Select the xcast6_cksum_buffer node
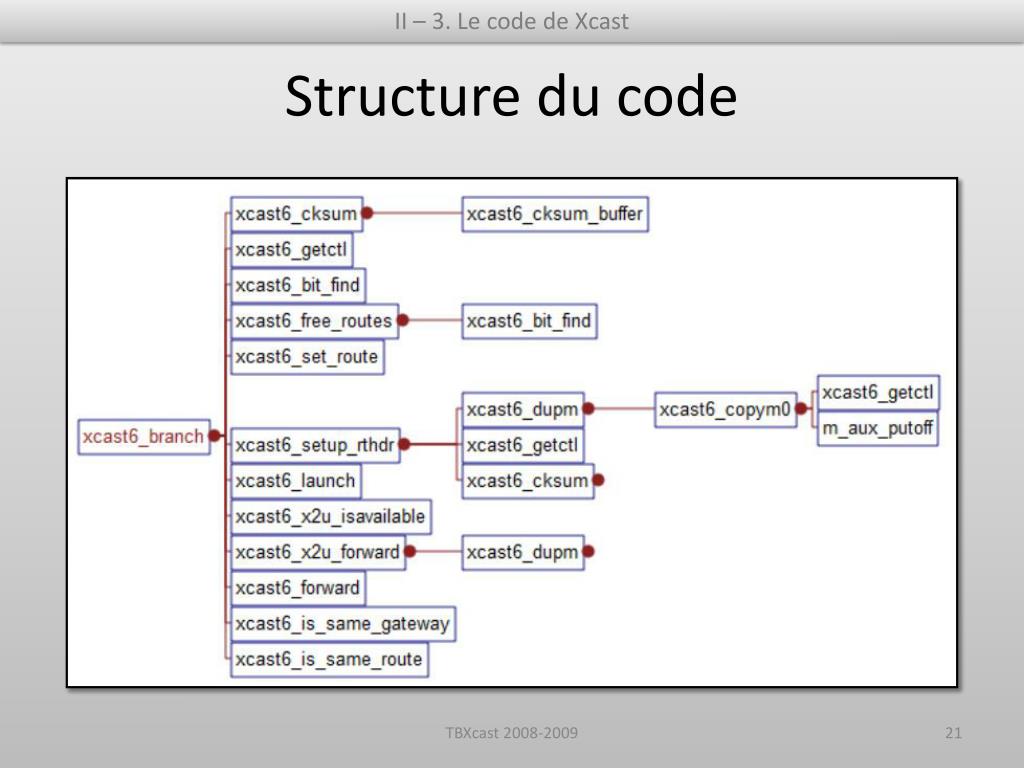This screenshot has height=768, width=1024. point(554,214)
